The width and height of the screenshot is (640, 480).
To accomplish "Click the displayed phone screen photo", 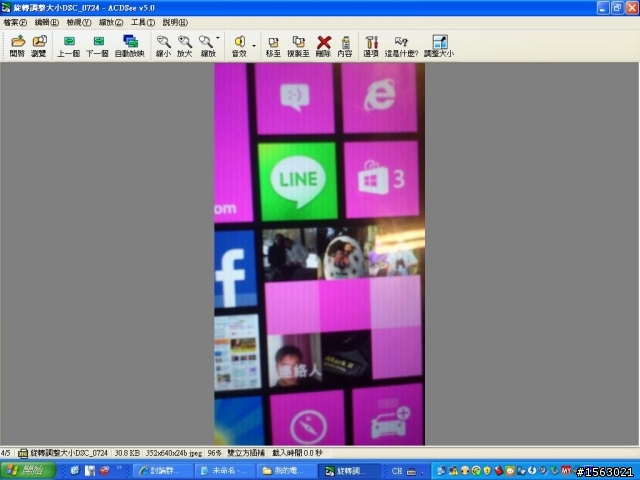I will click(x=320, y=254).
